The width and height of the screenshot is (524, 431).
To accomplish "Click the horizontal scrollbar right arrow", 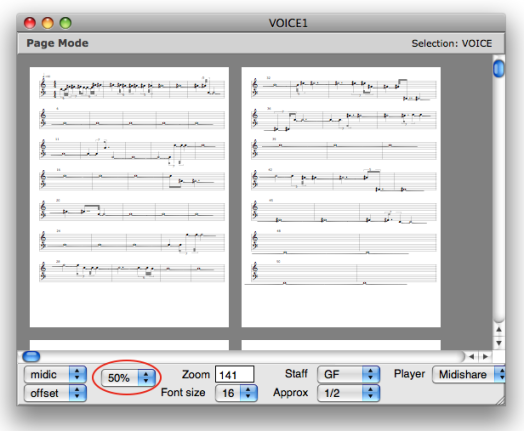I will click(x=485, y=356).
